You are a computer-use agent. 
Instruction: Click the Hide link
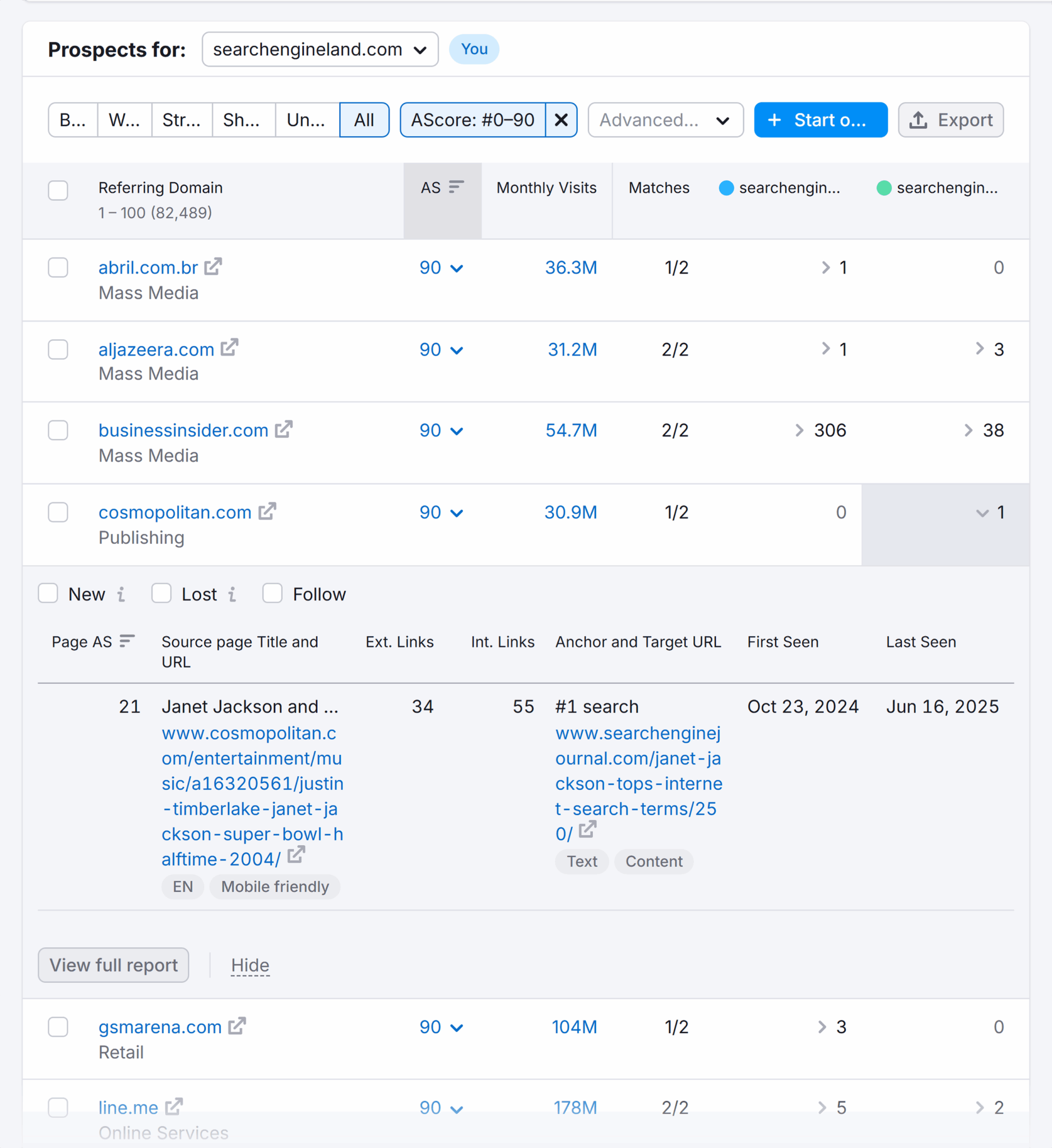pyautogui.click(x=250, y=965)
